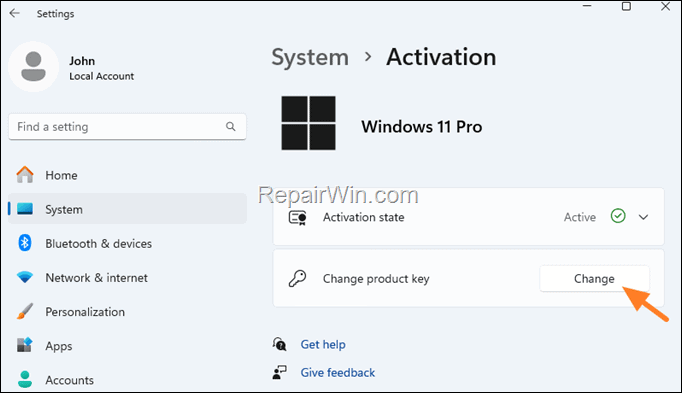The width and height of the screenshot is (682, 393).
Task: Click the product key icon
Action: point(298,278)
